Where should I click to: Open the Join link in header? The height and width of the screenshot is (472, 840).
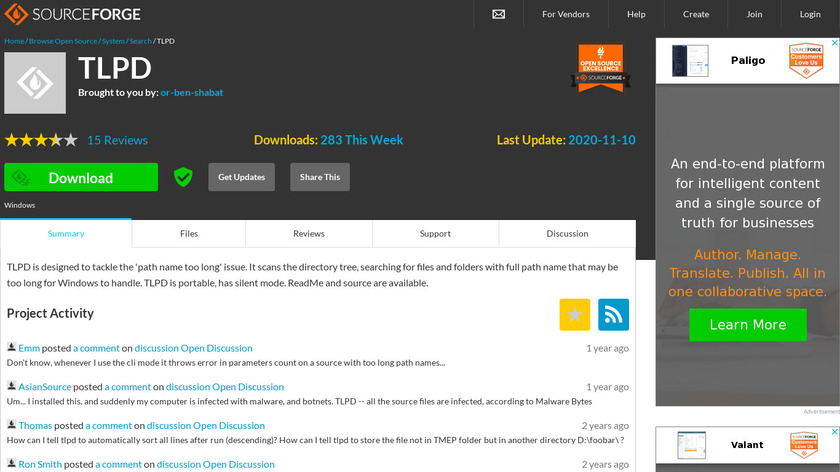point(754,14)
